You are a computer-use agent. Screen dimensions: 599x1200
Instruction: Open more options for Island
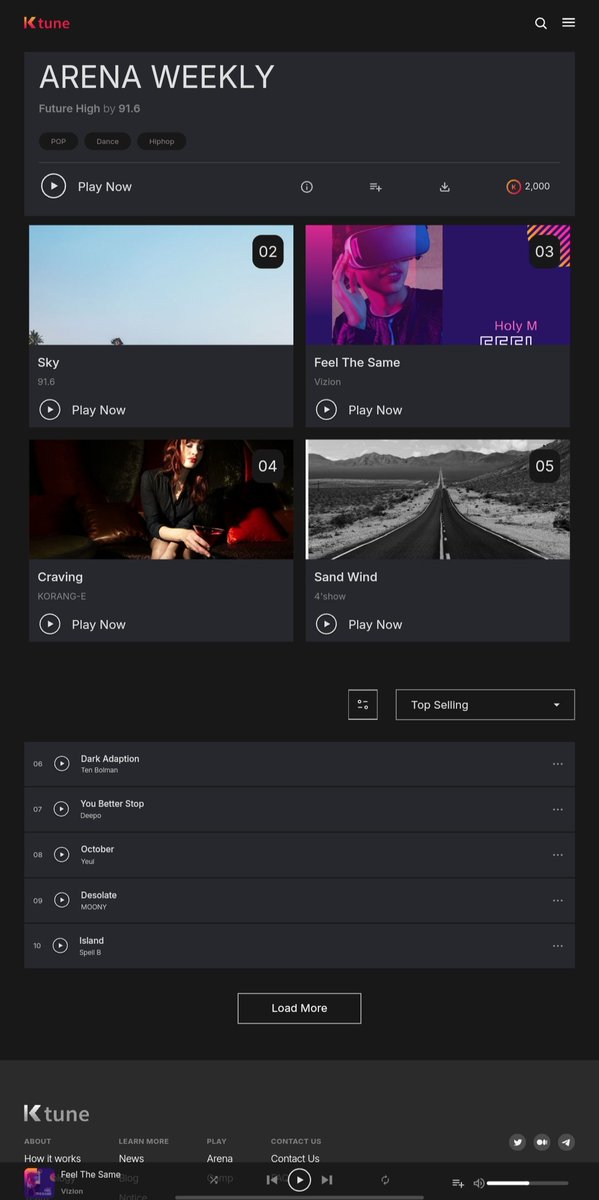click(x=558, y=946)
